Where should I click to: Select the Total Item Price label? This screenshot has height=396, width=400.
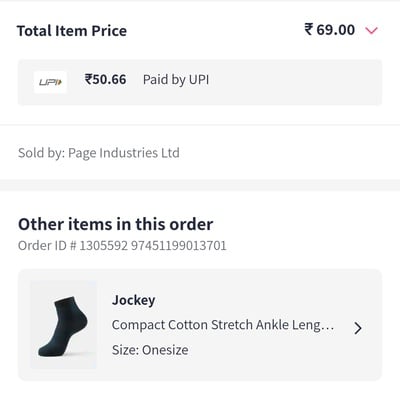pos(72,31)
